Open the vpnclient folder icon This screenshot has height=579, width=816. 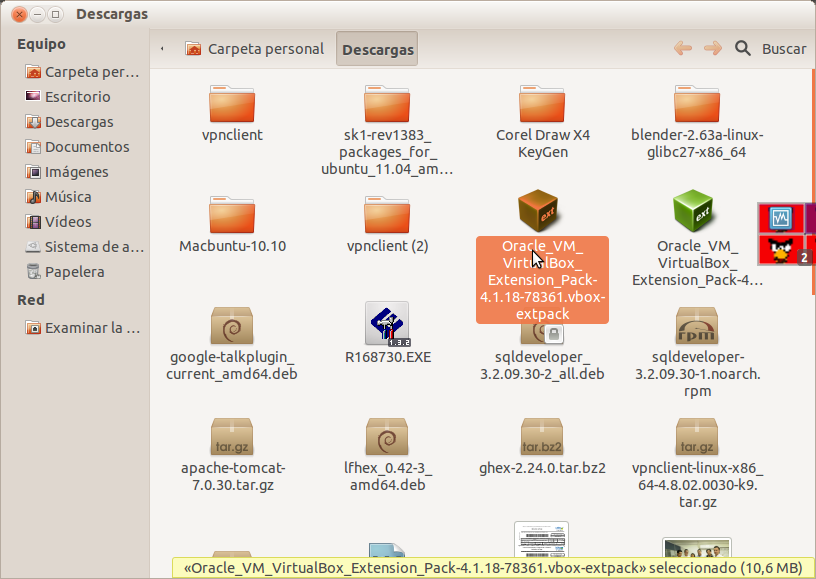[232, 104]
